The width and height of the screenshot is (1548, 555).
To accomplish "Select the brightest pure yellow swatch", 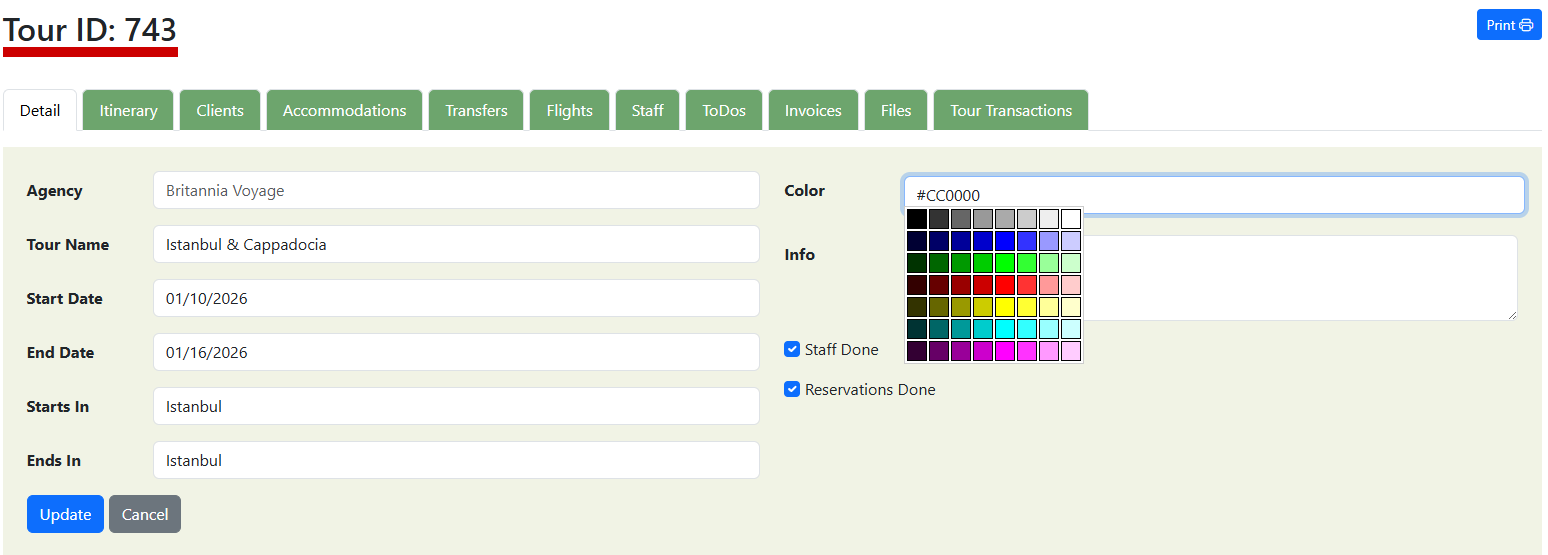I will point(1005,307).
